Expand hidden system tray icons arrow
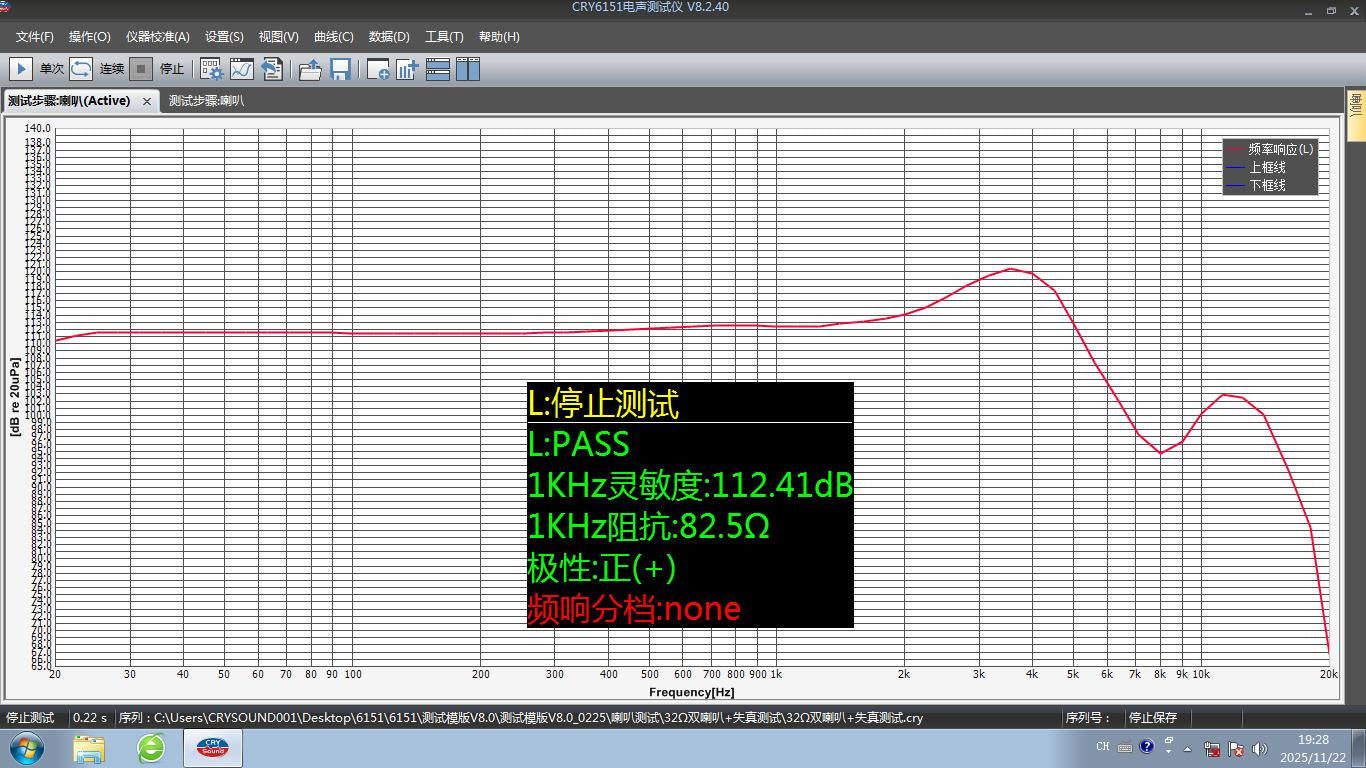 click(1188, 748)
